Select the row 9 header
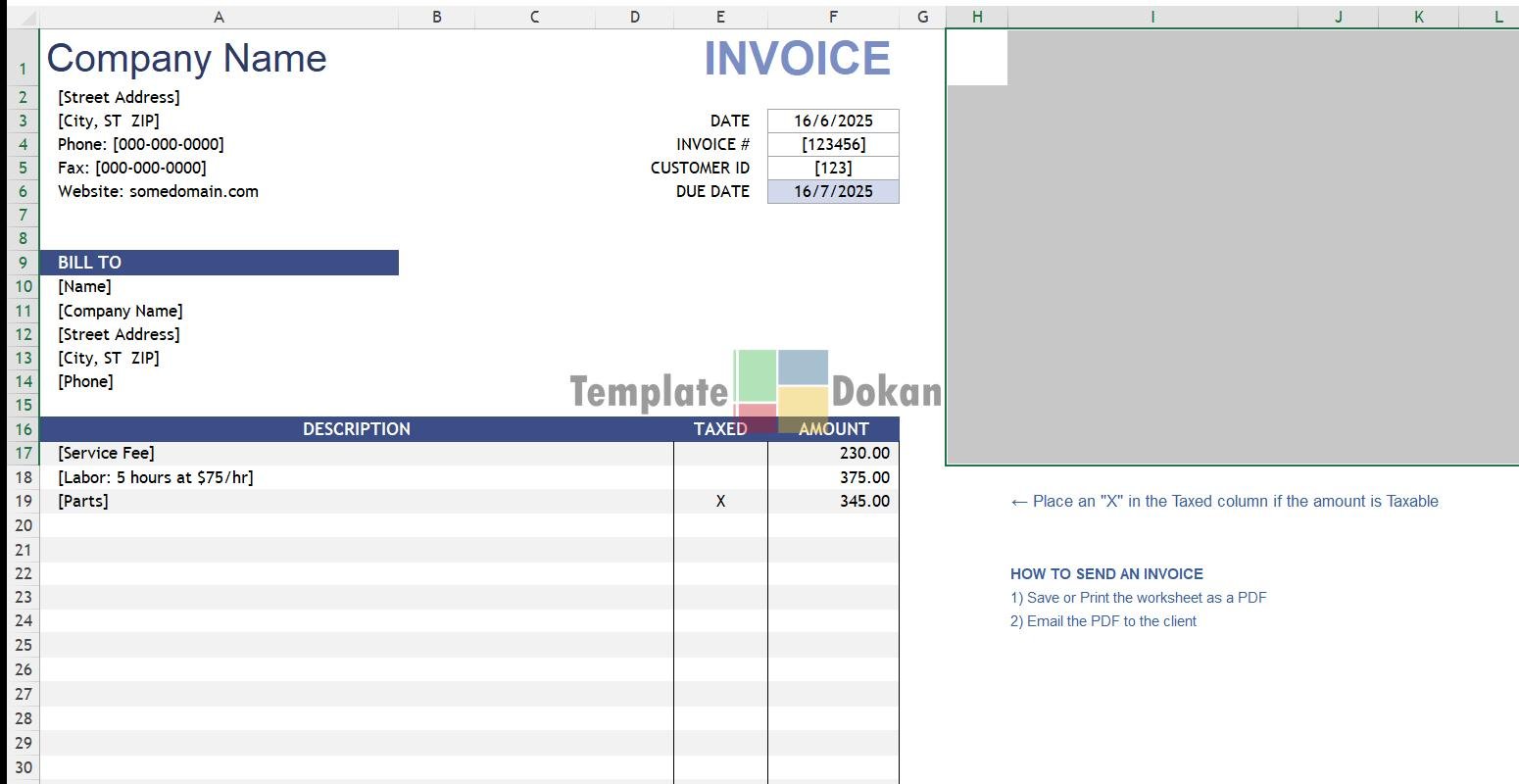Image resolution: width=1519 pixels, height=784 pixels. tap(23, 263)
